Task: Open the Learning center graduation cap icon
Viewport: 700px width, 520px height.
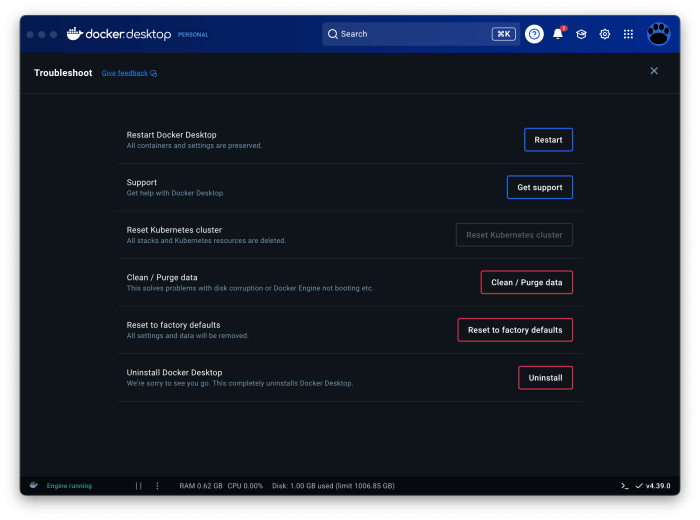Action: 581,34
